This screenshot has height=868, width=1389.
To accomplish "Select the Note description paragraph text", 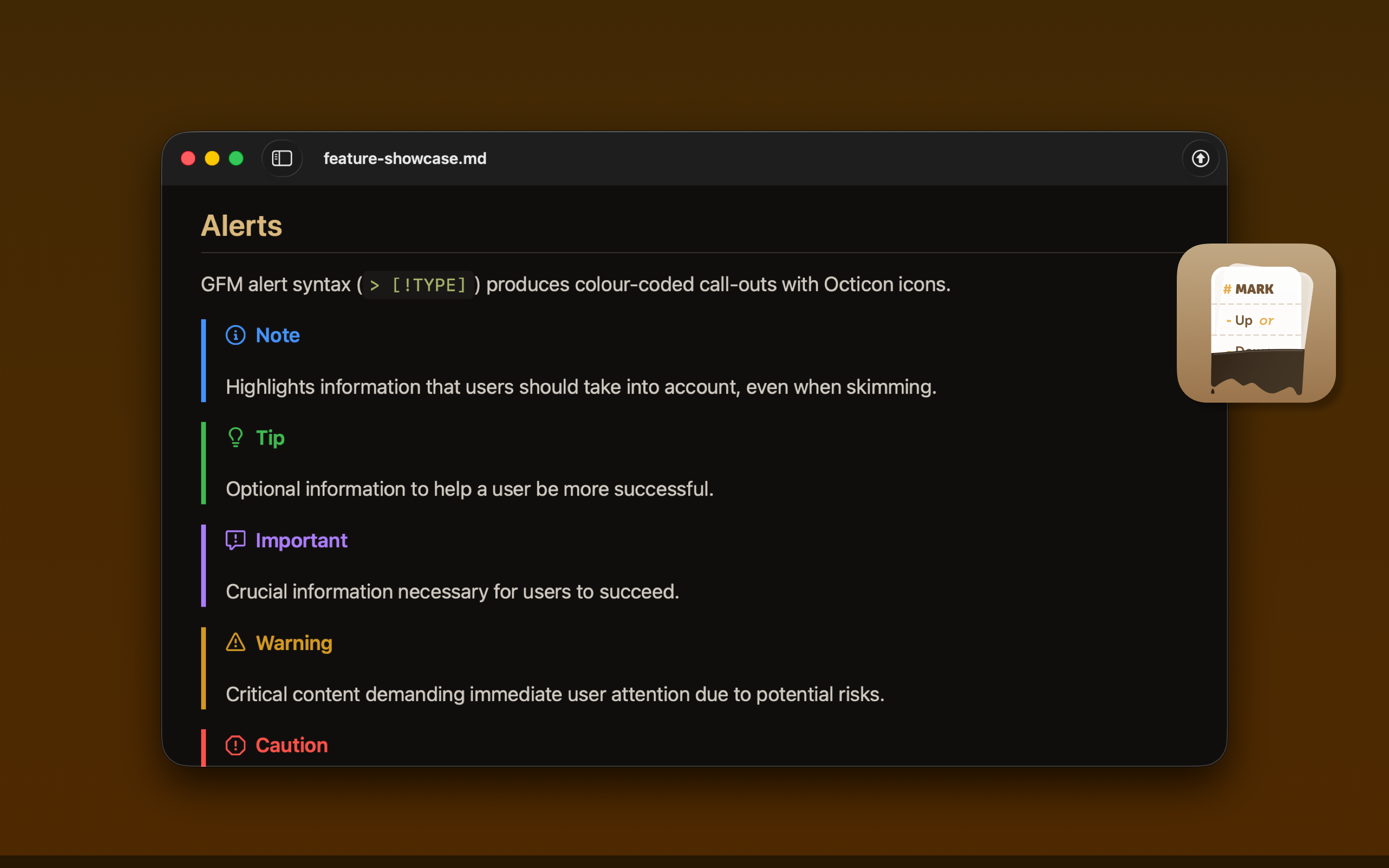I will click(x=580, y=387).
